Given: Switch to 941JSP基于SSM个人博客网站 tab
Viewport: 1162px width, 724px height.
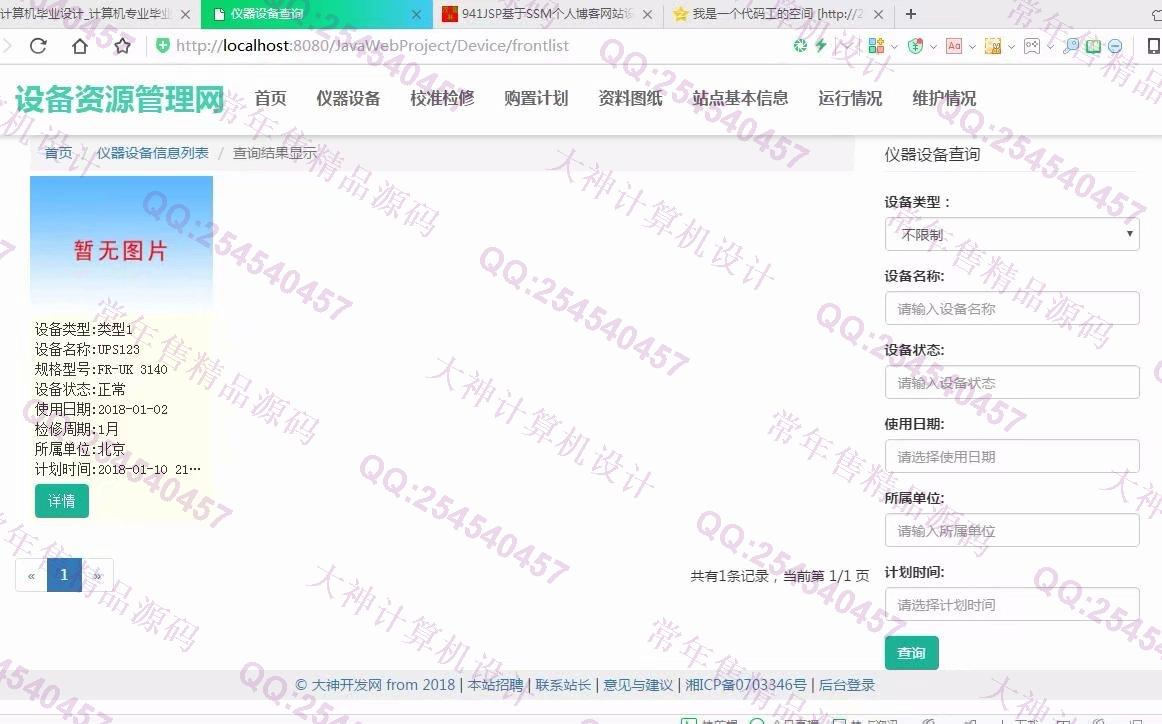Looking at the screenshot, I should click(x=546, y=14).
